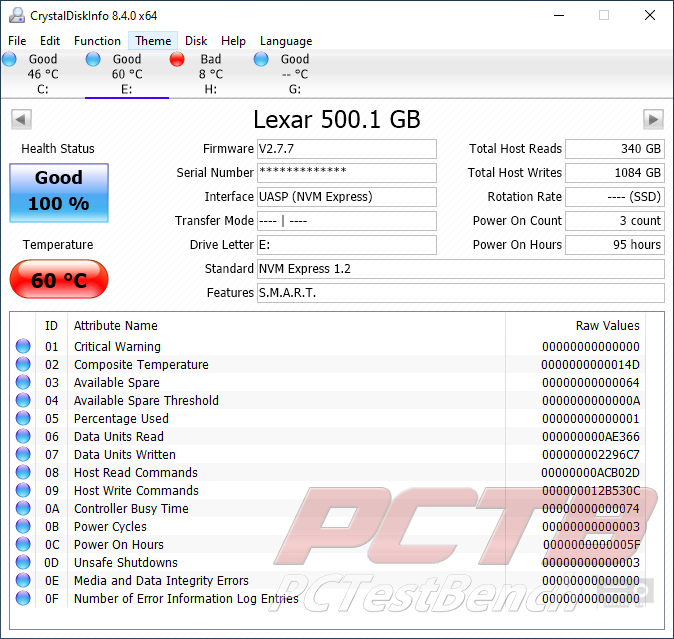Select drive E: Good 60 °C tab
This screenshot has height=639, width=674.
[127, 74]
